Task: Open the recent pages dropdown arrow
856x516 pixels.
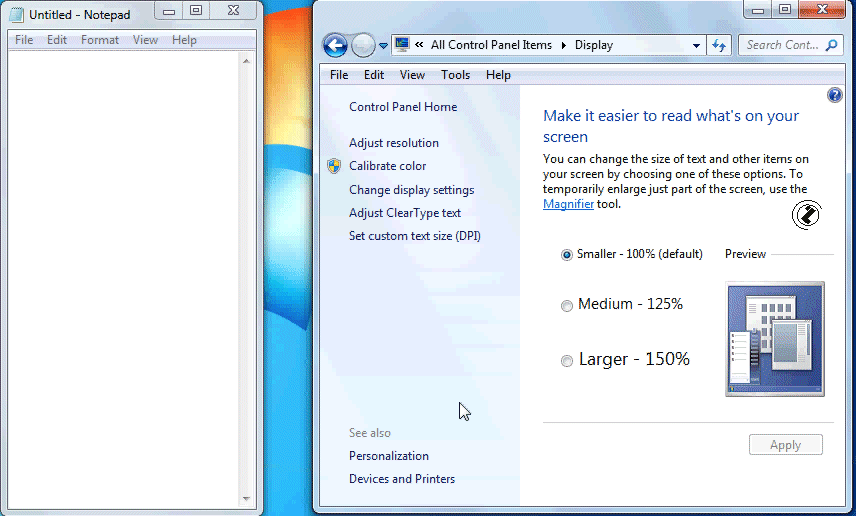Action: pos(383,46)
